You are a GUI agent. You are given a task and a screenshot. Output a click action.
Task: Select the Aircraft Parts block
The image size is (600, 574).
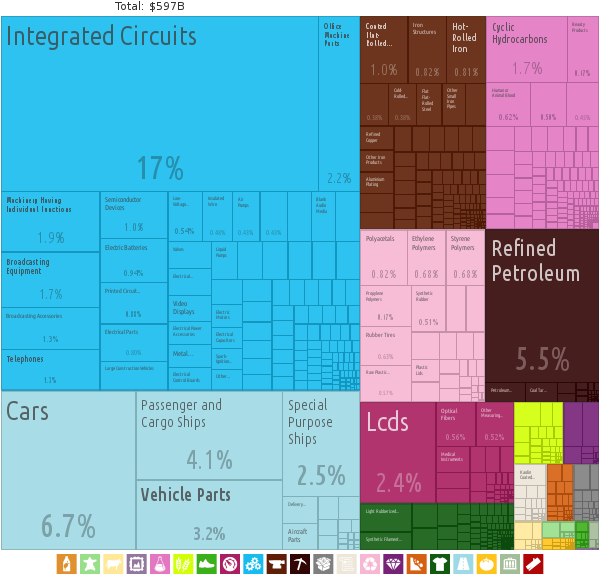tap(300, 536)
